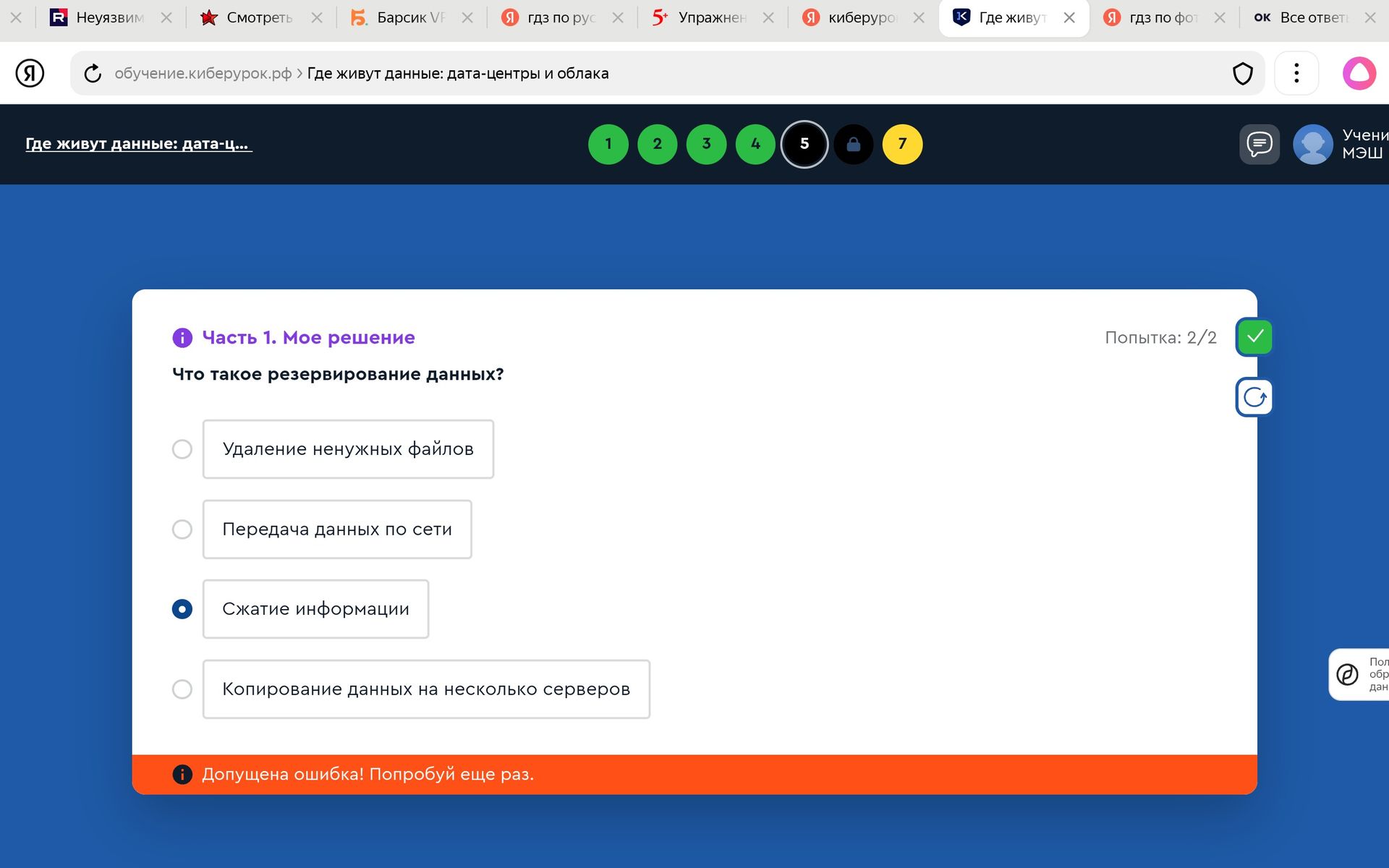
Task: Reset the answer with circular arrow button
Action: click(x=1254, y=397)
